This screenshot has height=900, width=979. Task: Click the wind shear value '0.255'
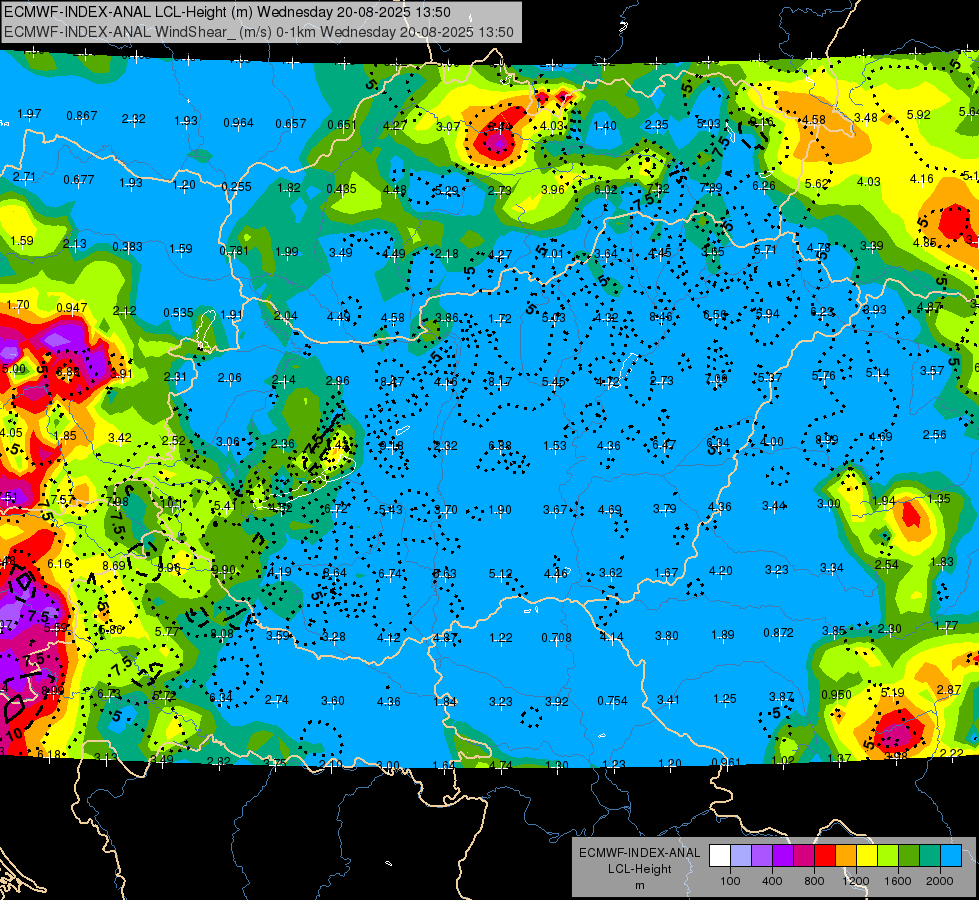(237, 186)
